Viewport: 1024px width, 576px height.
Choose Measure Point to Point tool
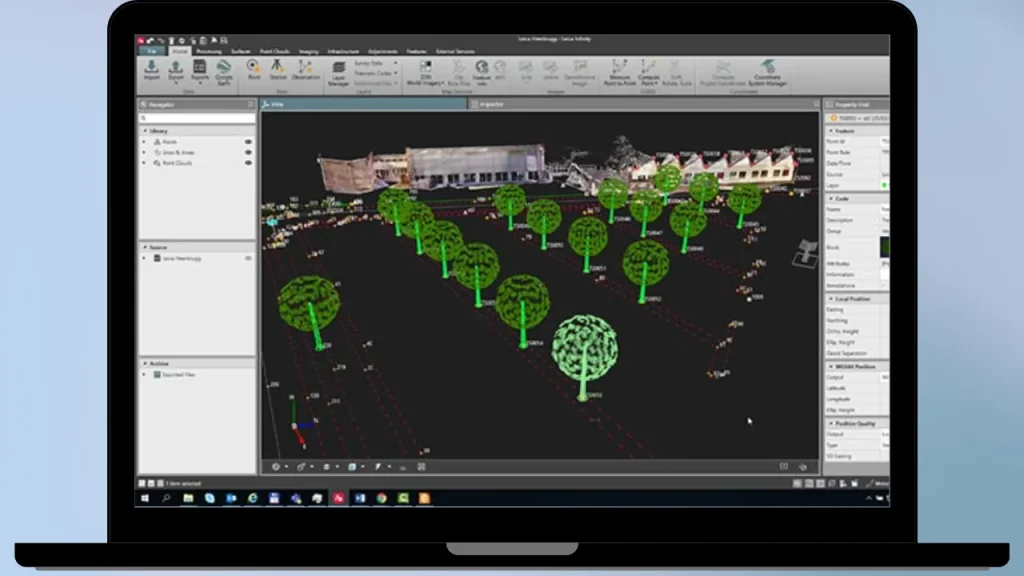[619, 73]
